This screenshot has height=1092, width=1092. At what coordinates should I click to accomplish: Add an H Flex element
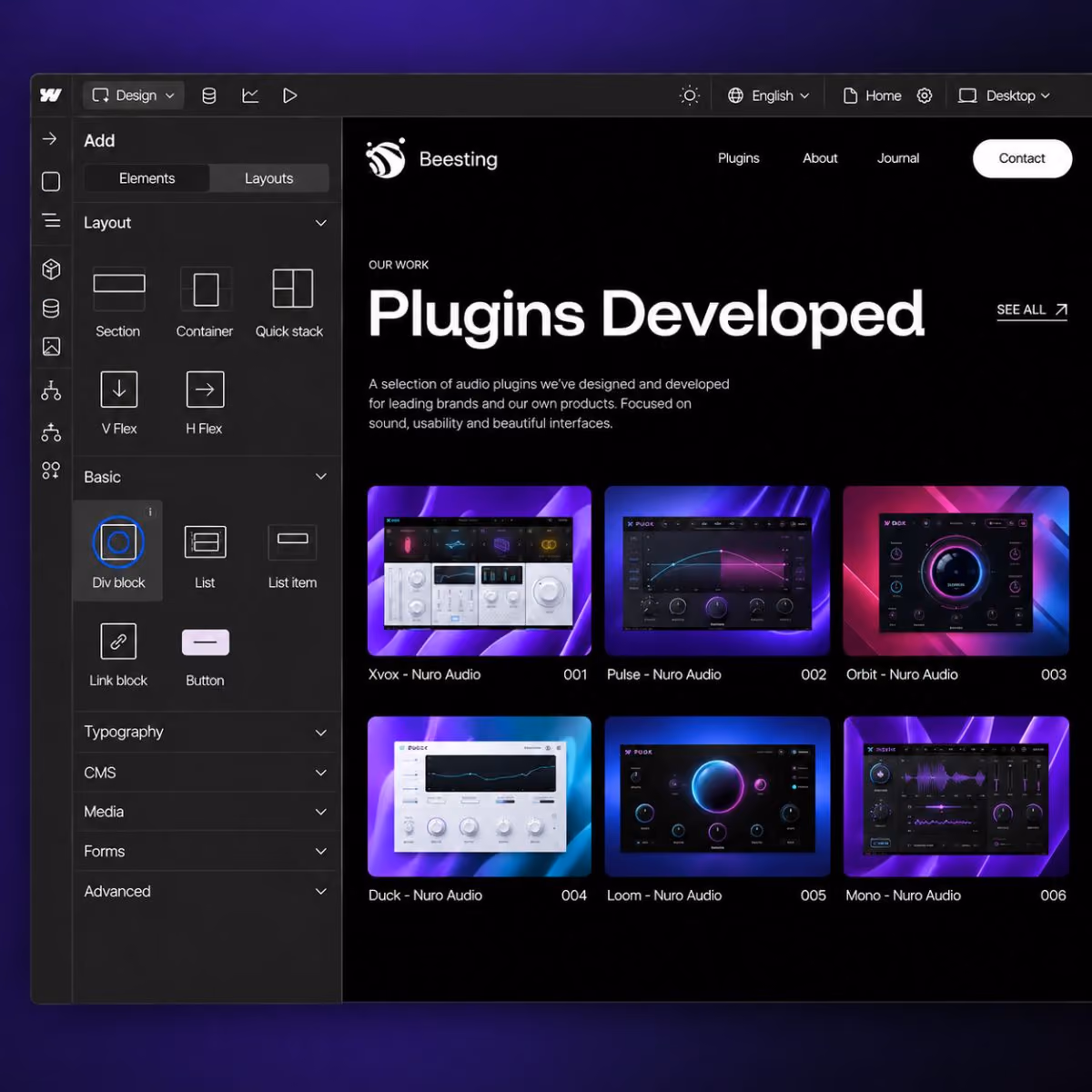[205, 403]
